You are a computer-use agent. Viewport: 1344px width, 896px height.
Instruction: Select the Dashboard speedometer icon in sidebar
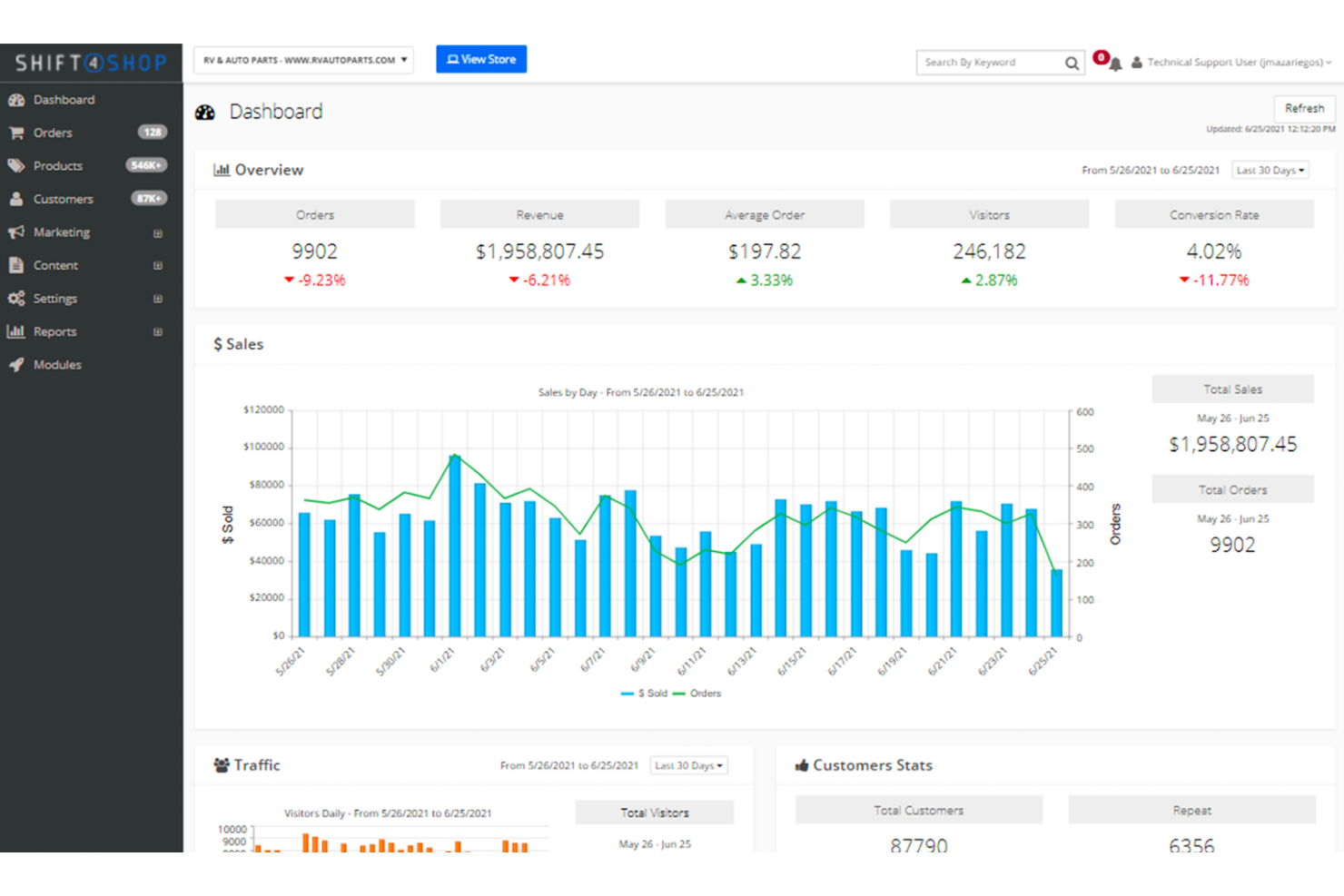(x=16, y=100)
